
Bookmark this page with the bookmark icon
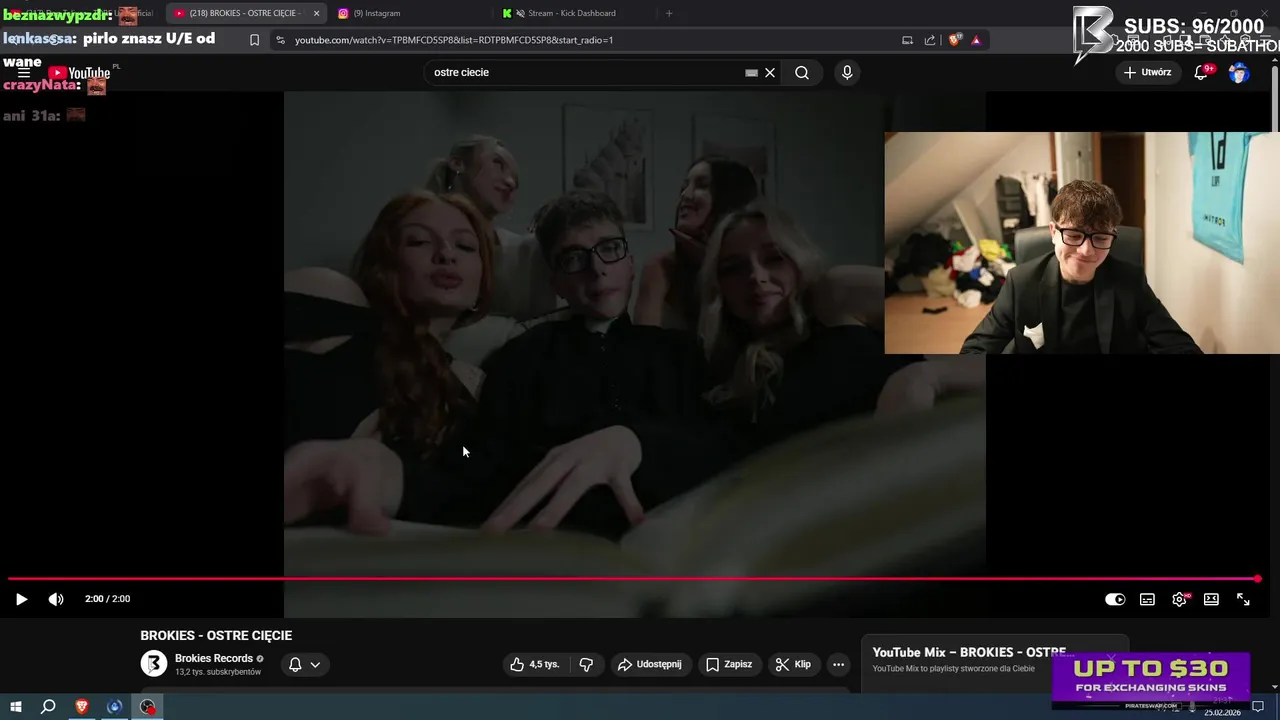(x=254, y=40)
